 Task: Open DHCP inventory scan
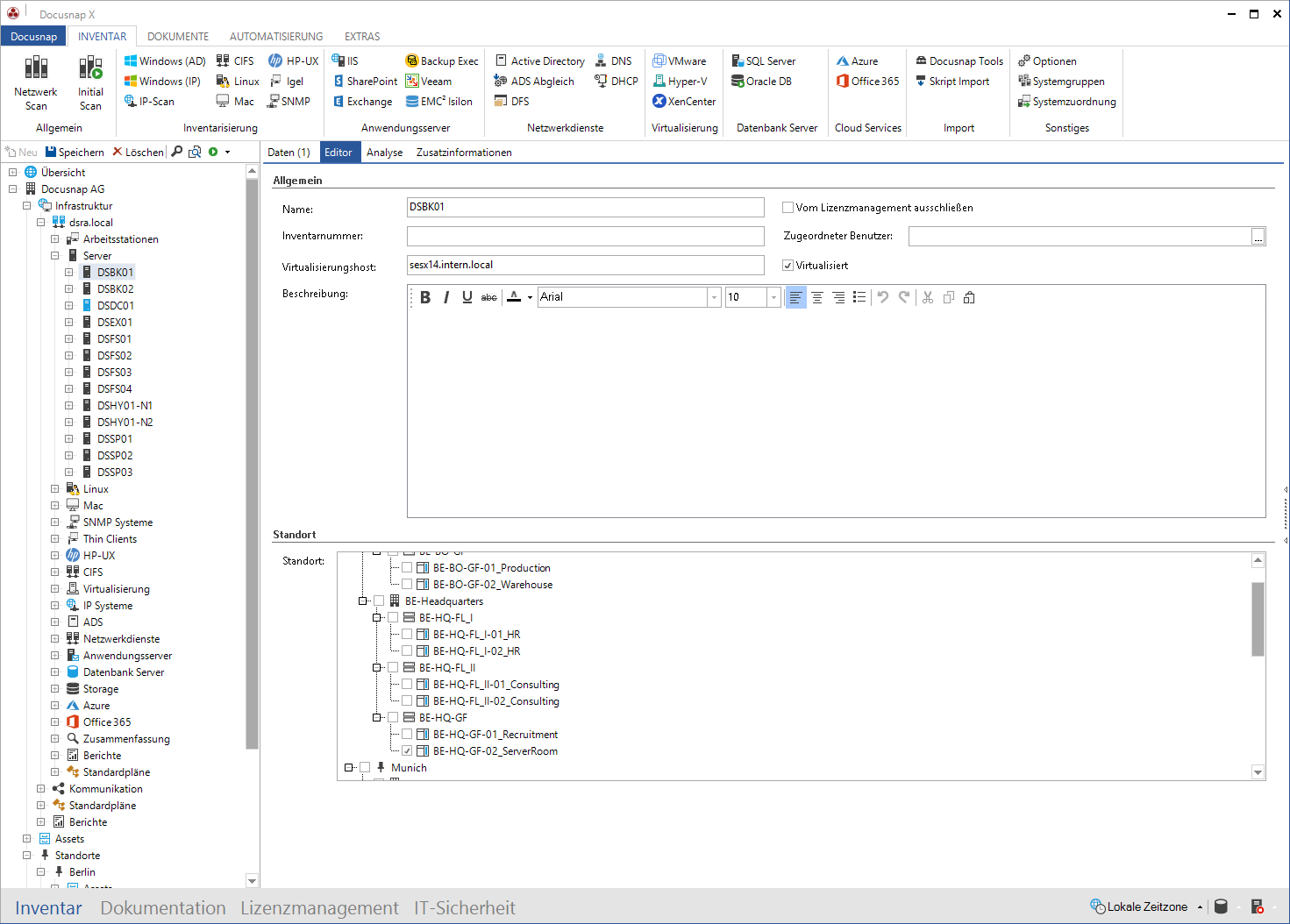pyautogui.click(x=616, y=82)
